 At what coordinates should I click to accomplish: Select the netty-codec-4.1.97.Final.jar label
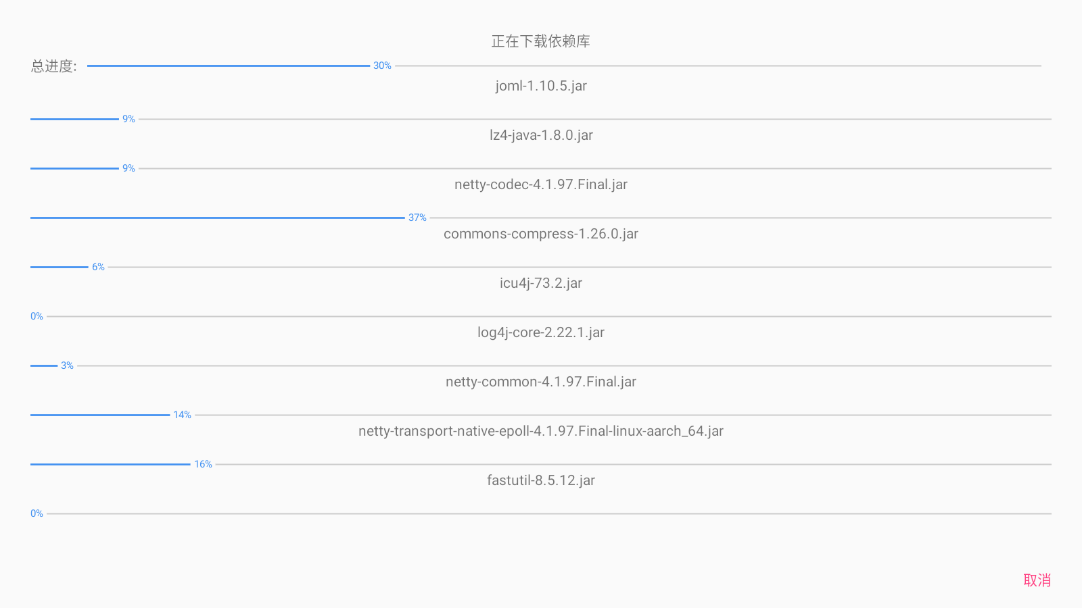(541, 184)
